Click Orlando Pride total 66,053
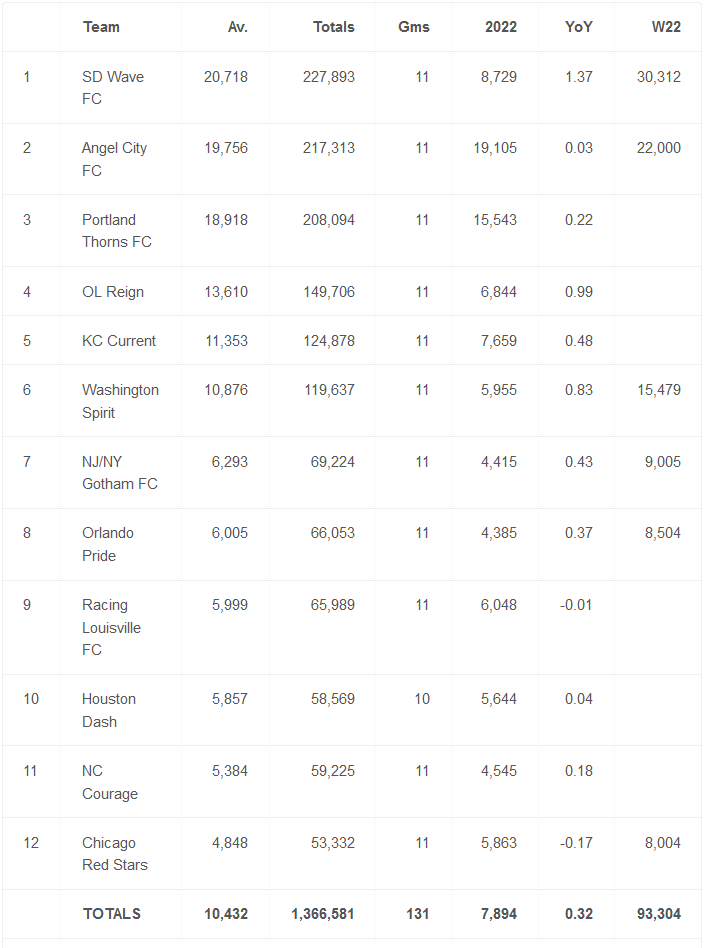Viewport: 705px width, 948px height. (x=333, y=533)
